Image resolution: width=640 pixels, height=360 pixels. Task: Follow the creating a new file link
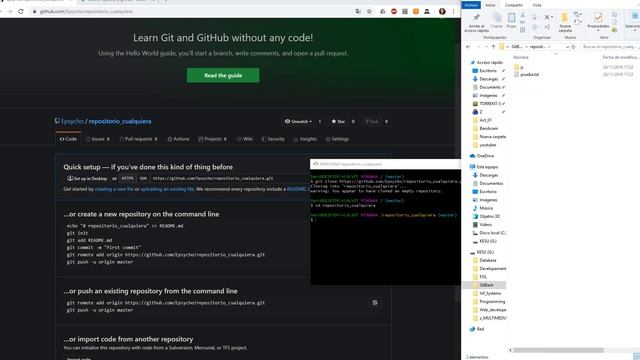(x=114, y=189)
